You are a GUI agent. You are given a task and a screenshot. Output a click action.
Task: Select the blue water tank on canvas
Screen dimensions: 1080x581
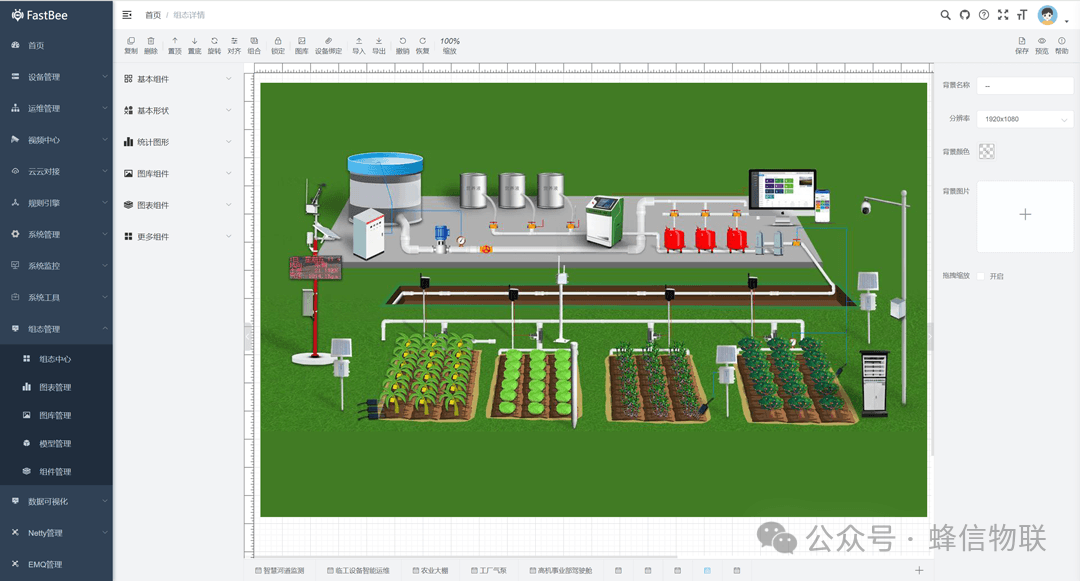pyautogui.click(x=385, y=188)
